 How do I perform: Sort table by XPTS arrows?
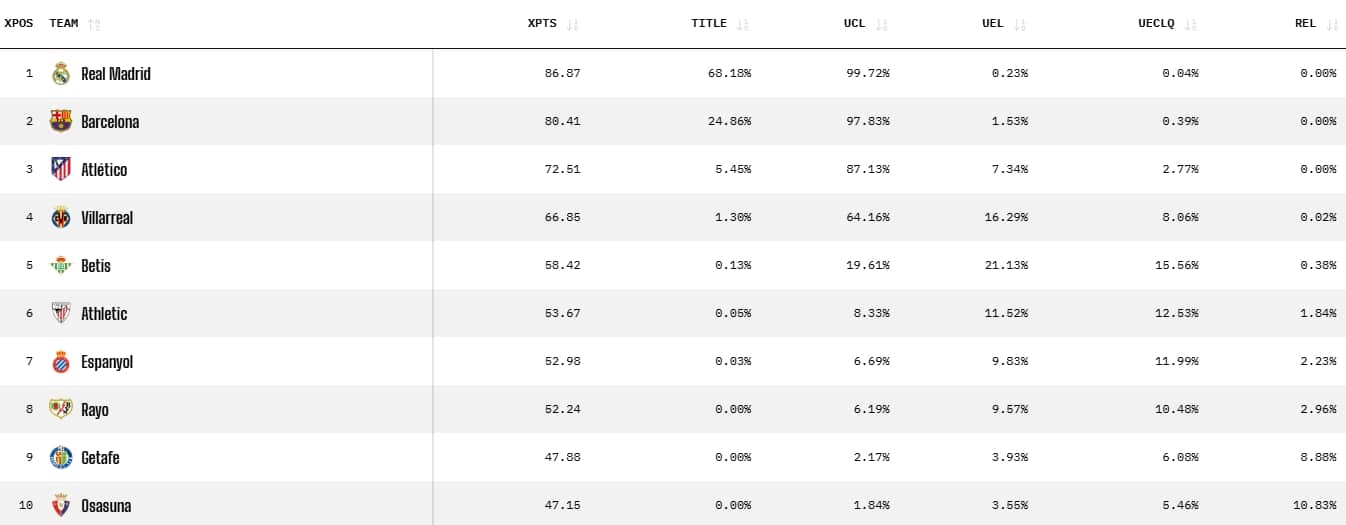573,24
